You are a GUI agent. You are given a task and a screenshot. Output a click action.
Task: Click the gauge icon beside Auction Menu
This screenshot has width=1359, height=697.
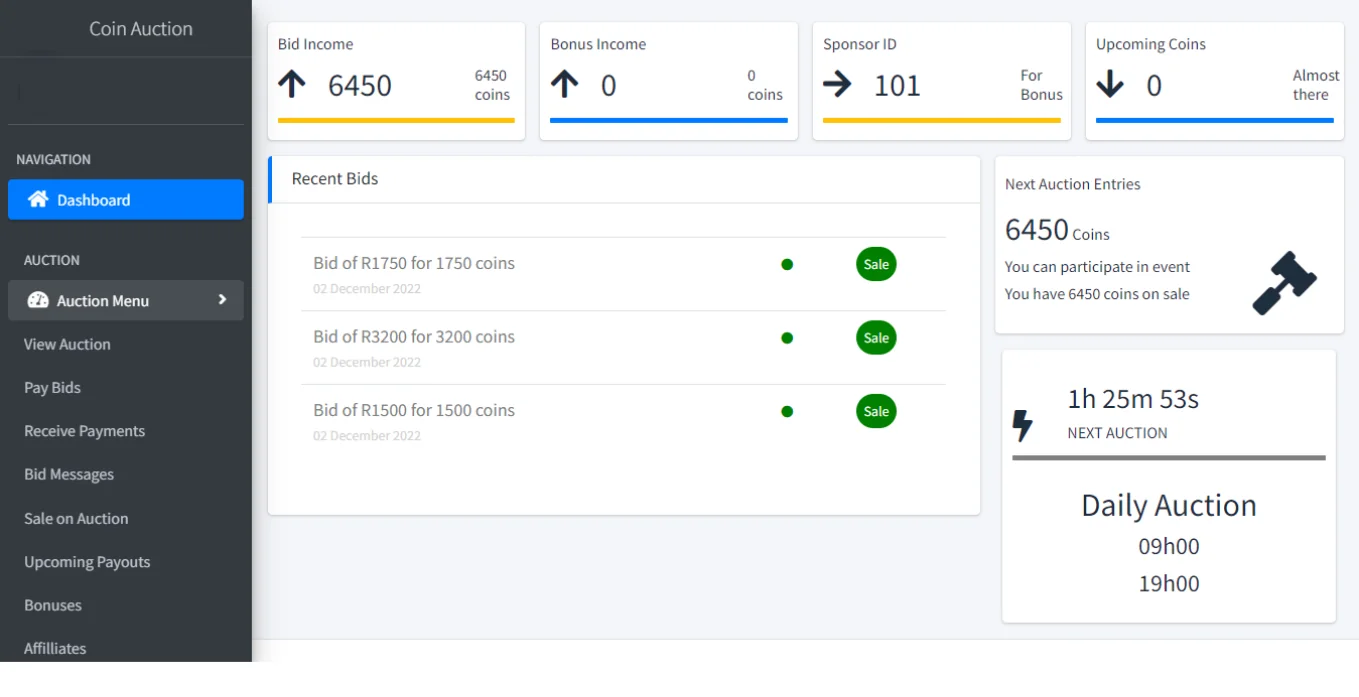click(x=38, y=300)
